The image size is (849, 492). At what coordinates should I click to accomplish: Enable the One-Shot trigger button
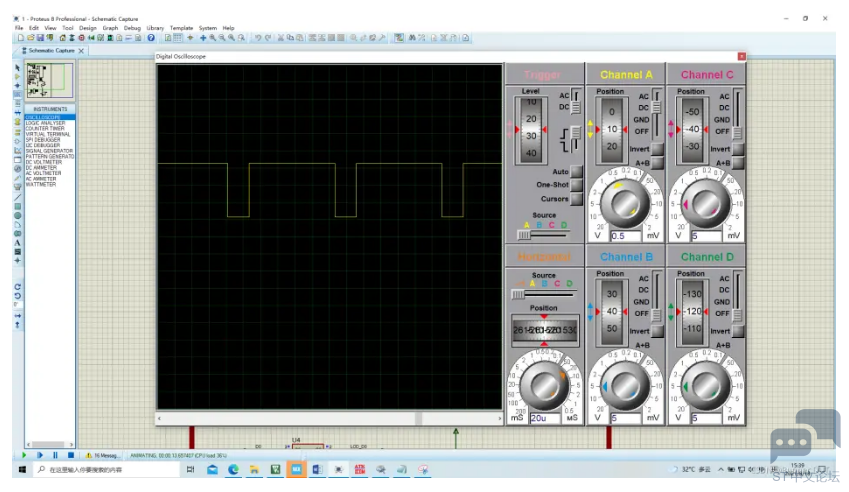(576, 185)
